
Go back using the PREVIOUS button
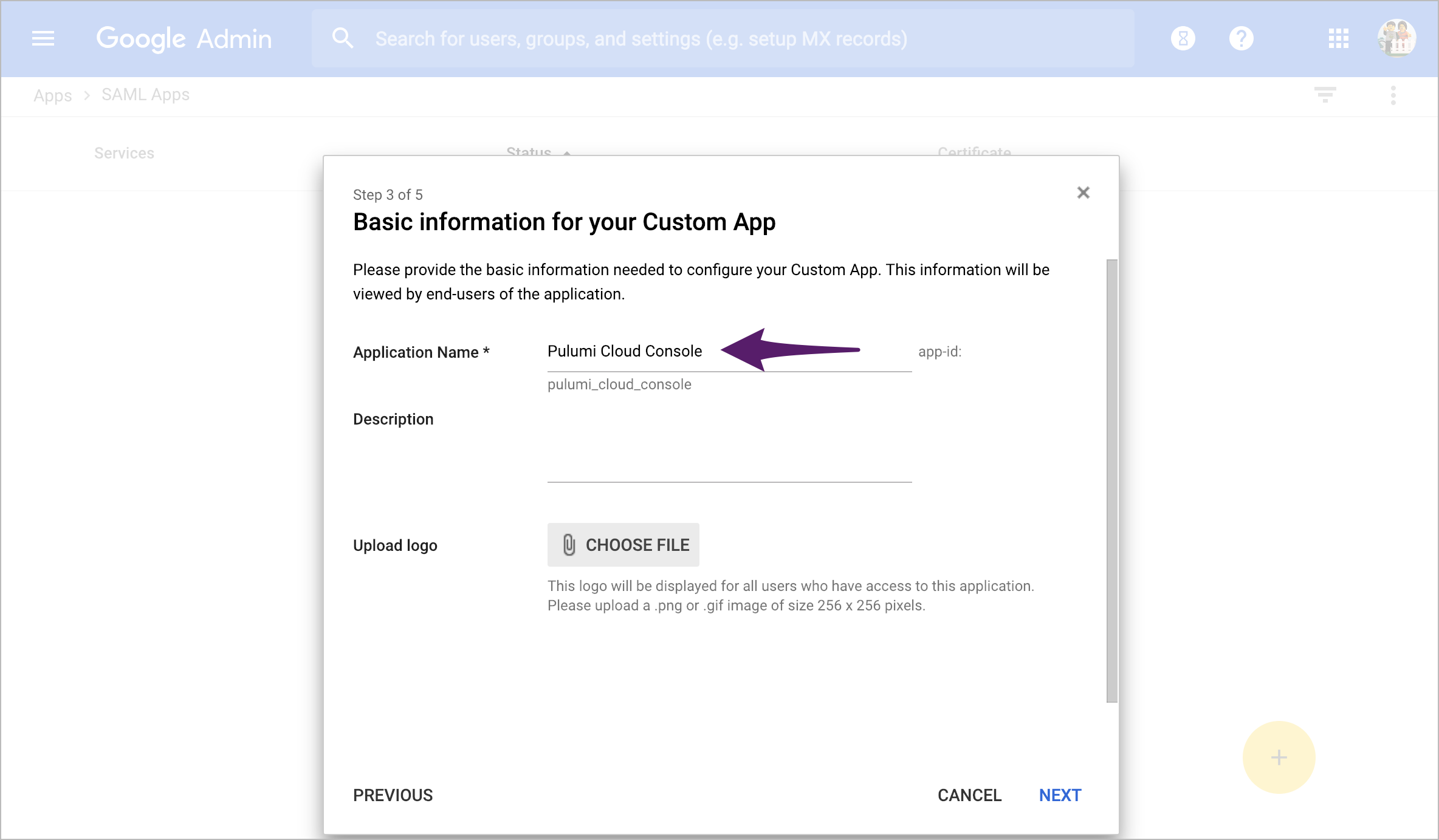click(393, 794)
